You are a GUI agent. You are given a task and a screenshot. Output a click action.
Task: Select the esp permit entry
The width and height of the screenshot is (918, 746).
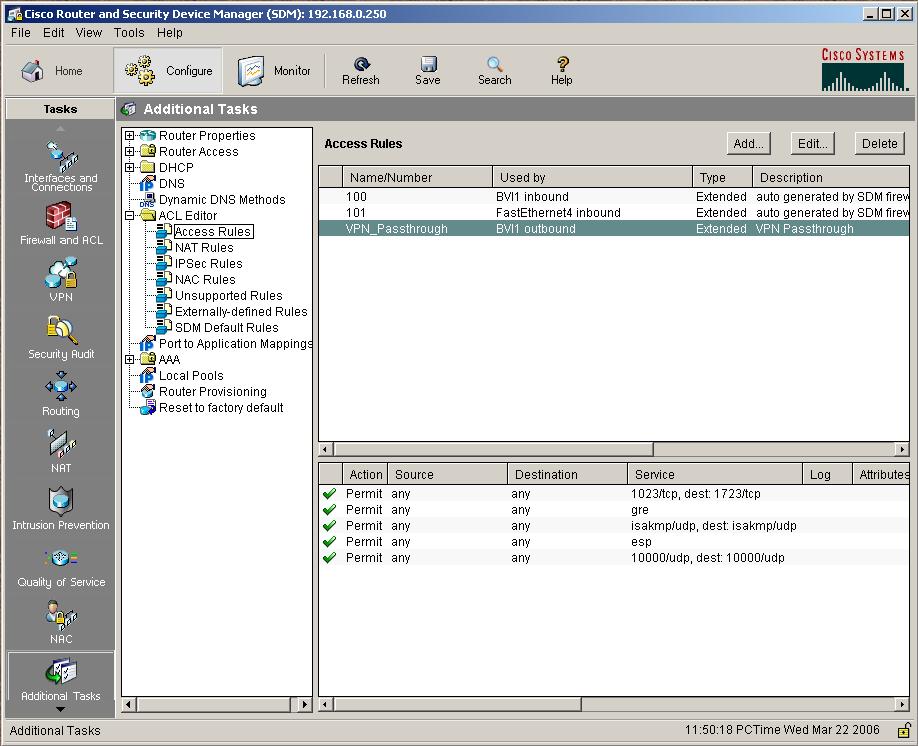click(614, 542)
